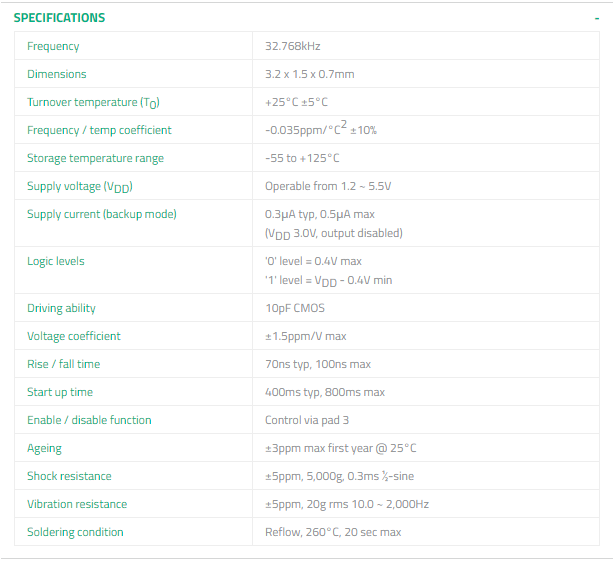Click the 70ns typ, 100ns max value

click(x=318, y=364)
